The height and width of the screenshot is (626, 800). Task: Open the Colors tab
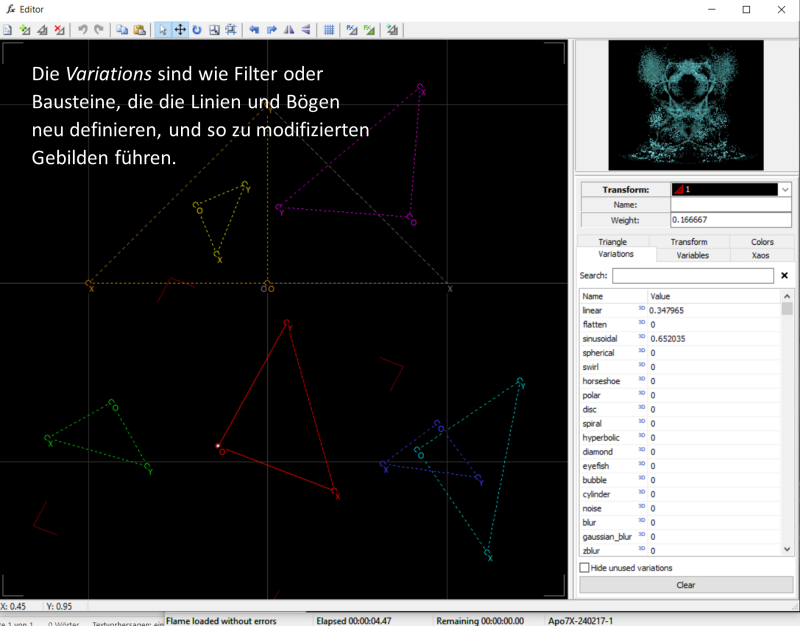click(x=762, y=242)
